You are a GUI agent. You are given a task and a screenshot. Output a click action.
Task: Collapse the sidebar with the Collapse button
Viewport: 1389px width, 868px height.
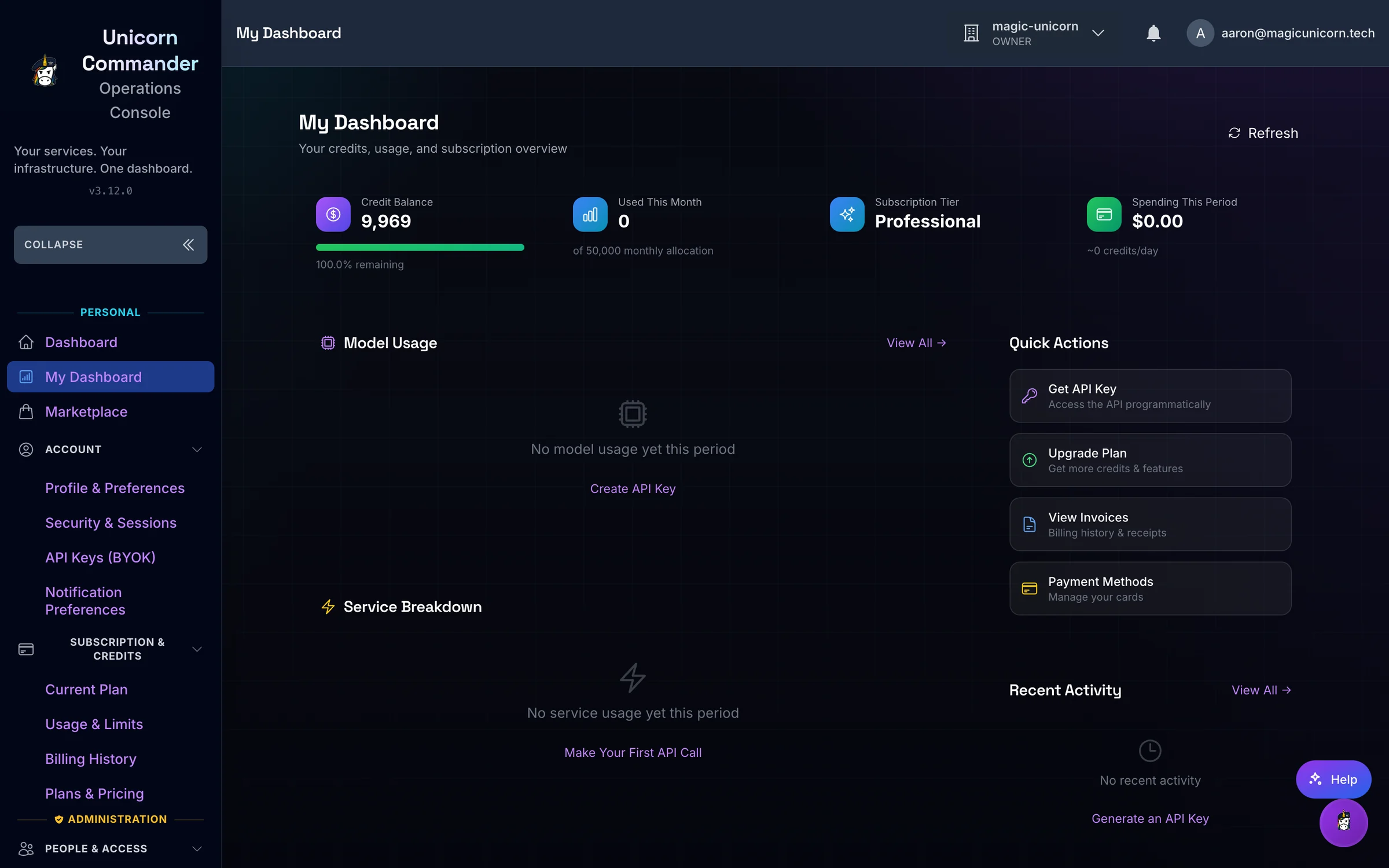111,245
